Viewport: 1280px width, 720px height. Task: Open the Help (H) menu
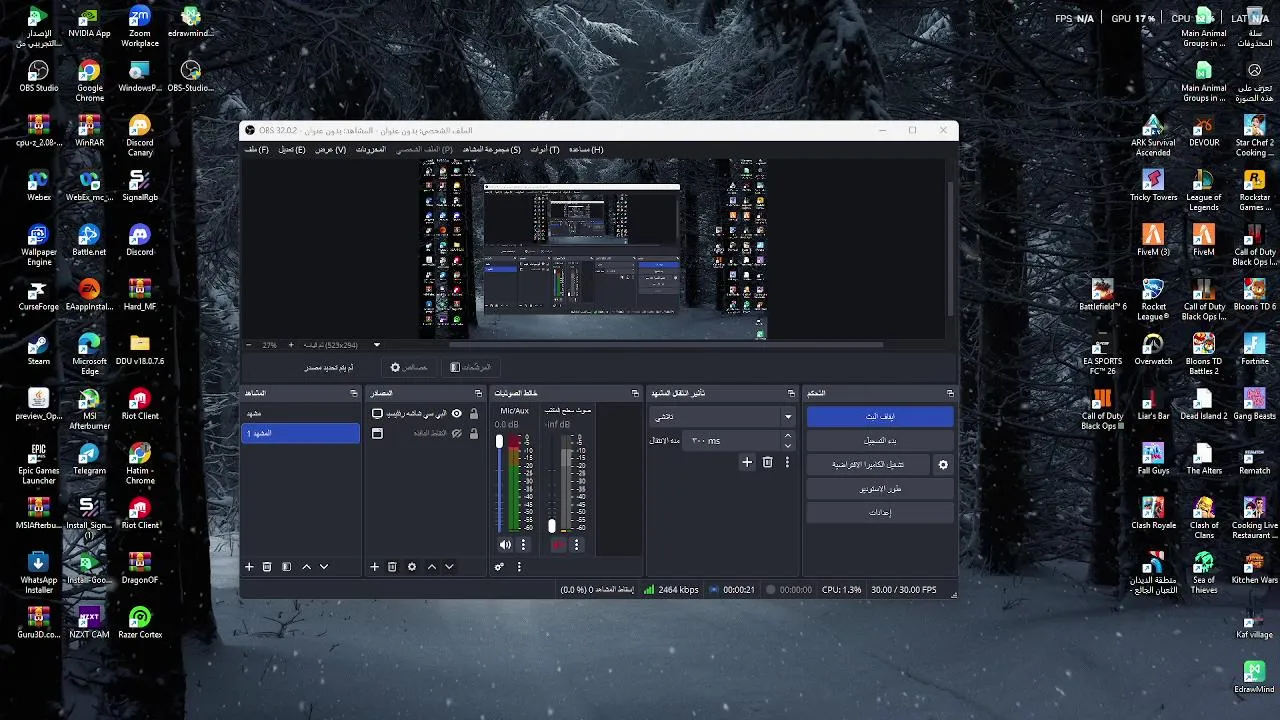pos(586,149)
